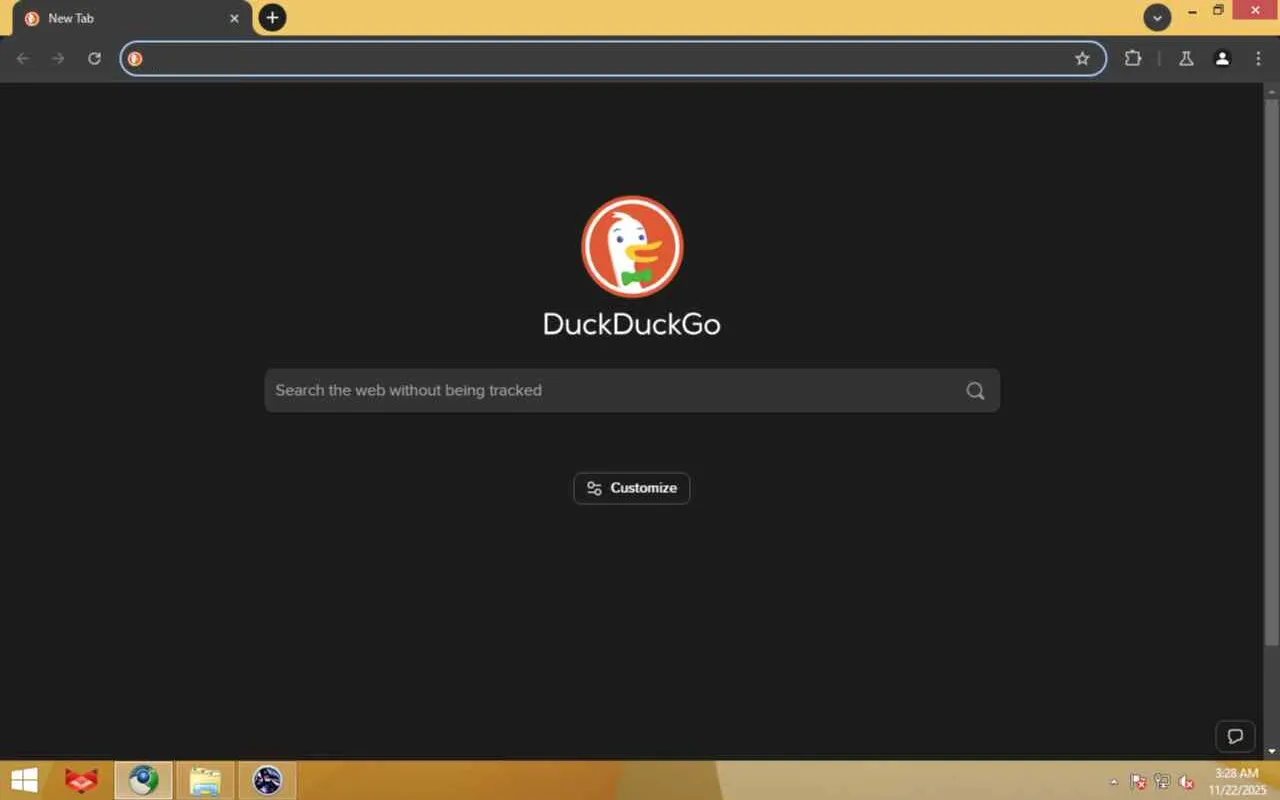1280x800 pixels.
Task: Open the red fox app in taskbar
Action: coord(81,780)
